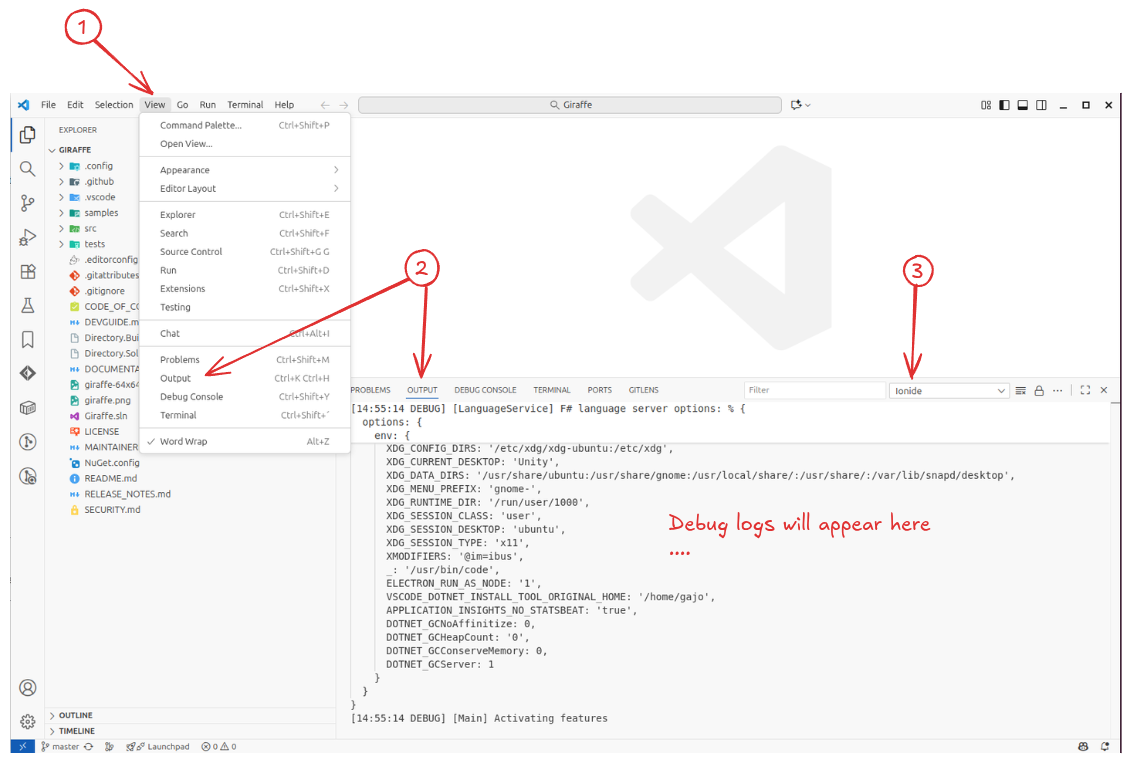
Task: Click the master branch in status bar
Action: pos(65,747)
